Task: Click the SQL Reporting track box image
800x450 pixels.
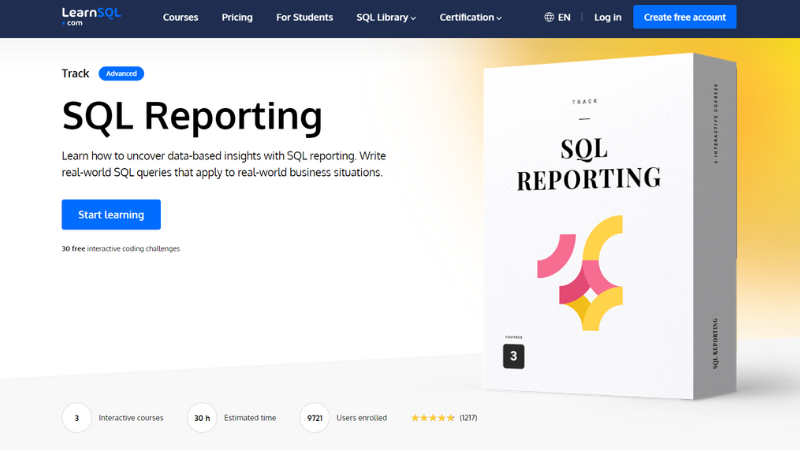Action: pos(610,226)
